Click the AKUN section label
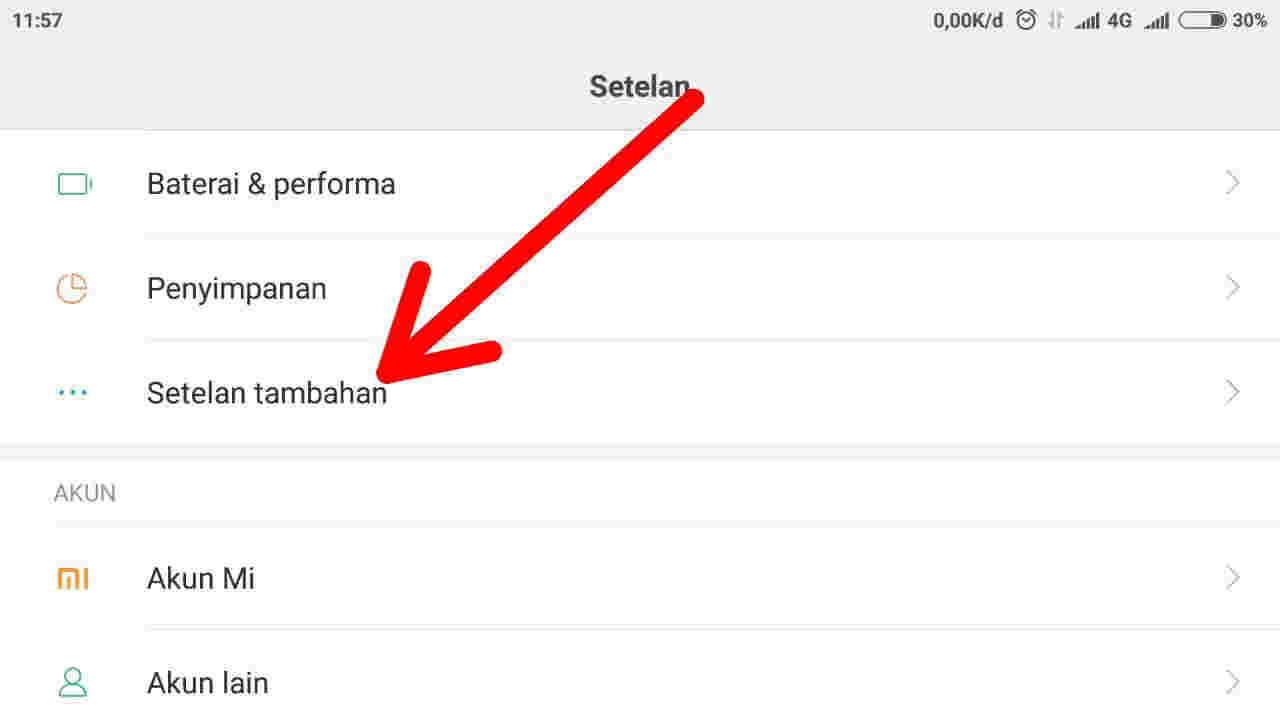 coord(84,492)
